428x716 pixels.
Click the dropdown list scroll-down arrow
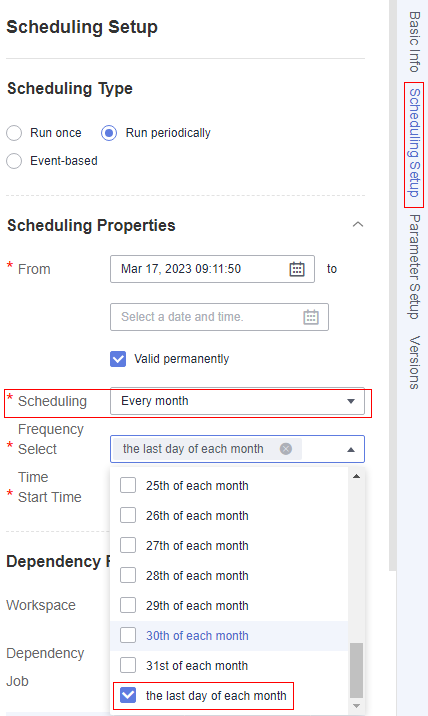click(356, 706)
